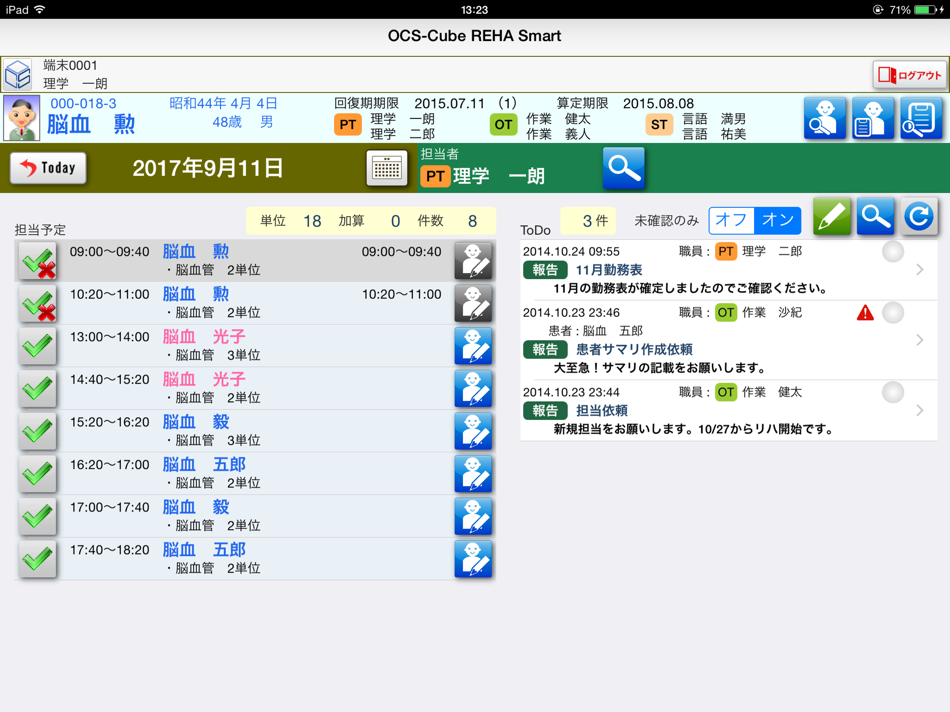Refresh the ToDo list with the circular arrow icon
This screenshot has height=712, width=950.
pos(919,215)
